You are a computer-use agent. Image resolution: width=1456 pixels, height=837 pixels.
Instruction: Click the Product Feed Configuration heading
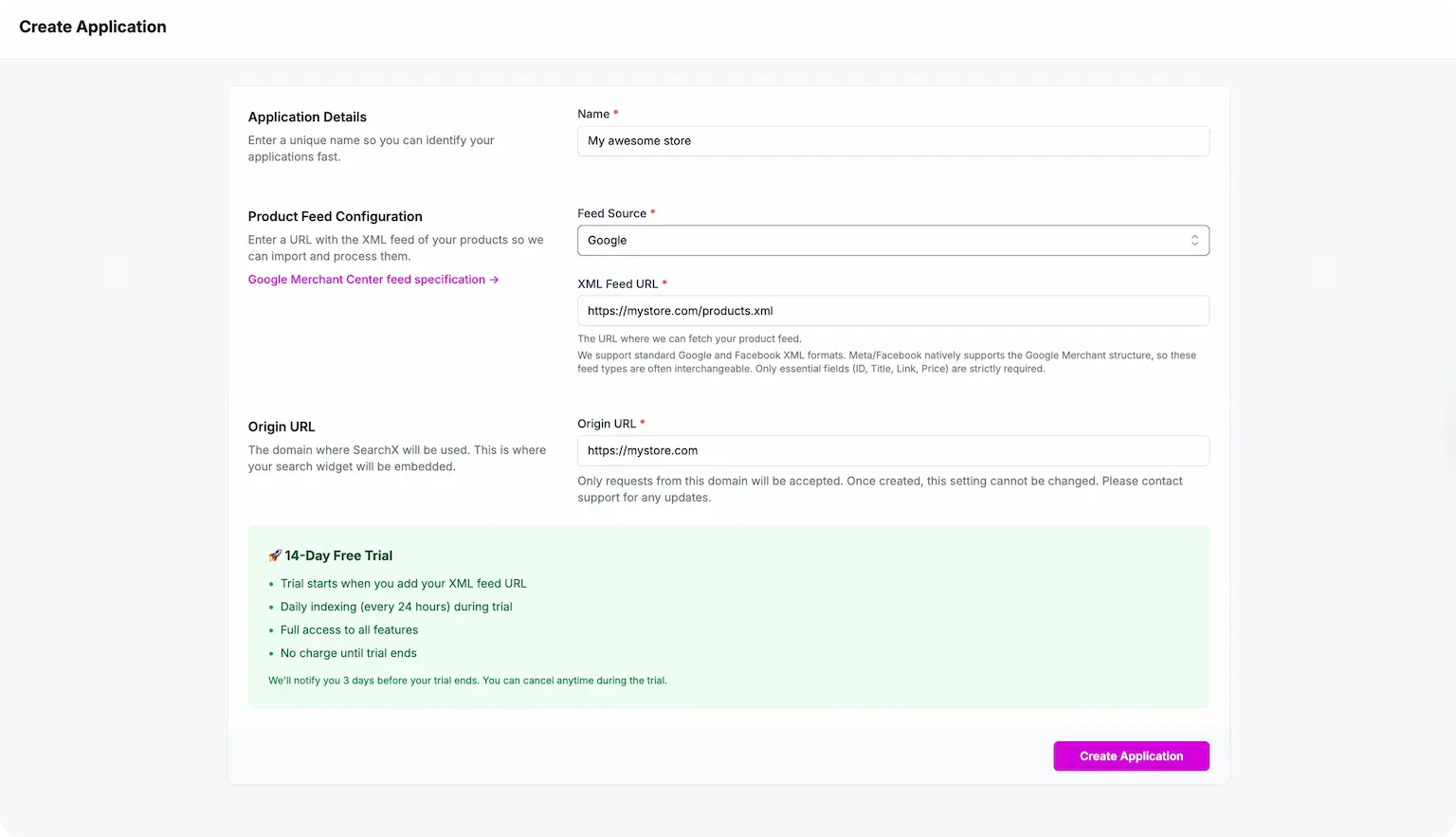(x=335, y=216)
